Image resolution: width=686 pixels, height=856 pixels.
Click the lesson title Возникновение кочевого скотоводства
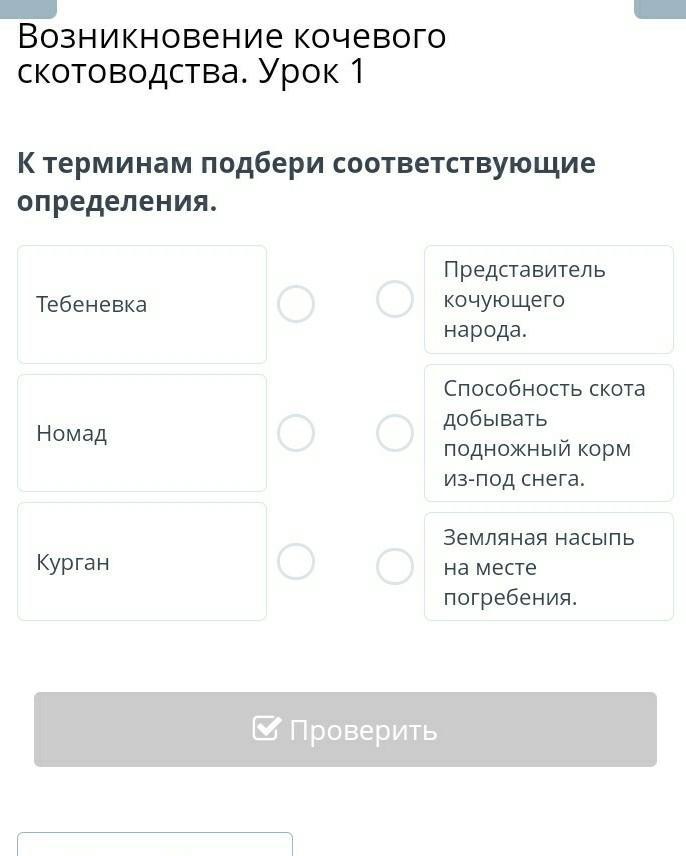232,54
